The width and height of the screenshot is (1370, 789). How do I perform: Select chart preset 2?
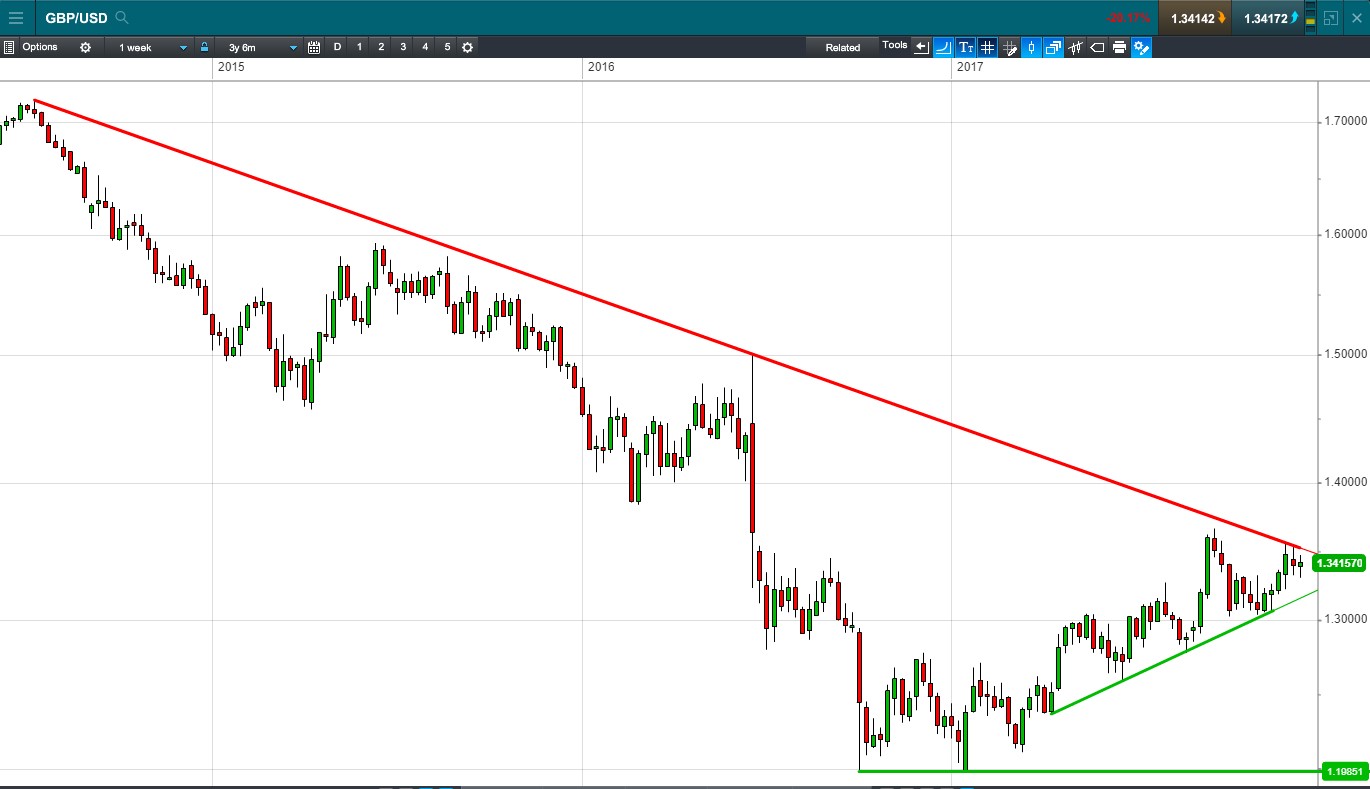(381, 47)
